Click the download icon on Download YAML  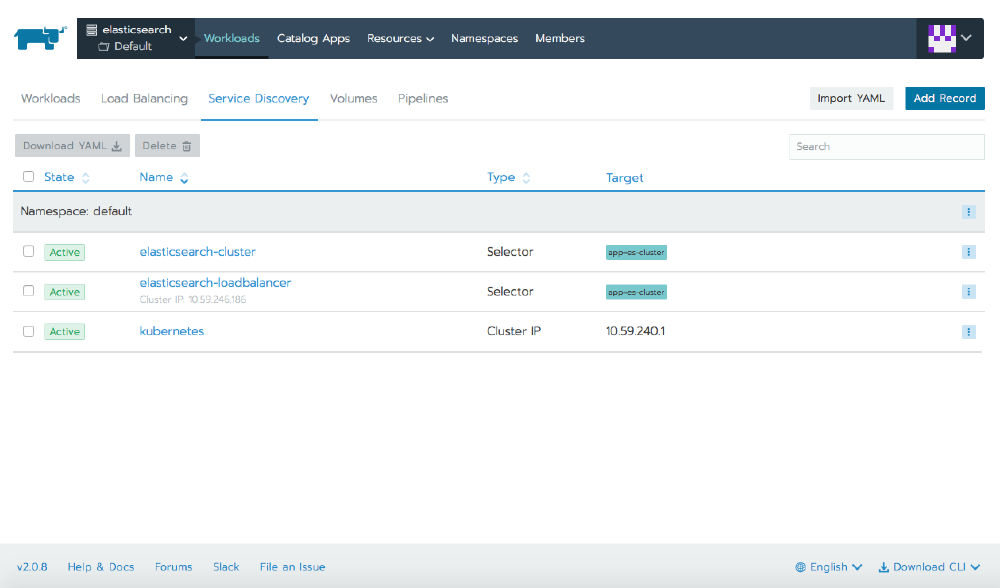117,145
